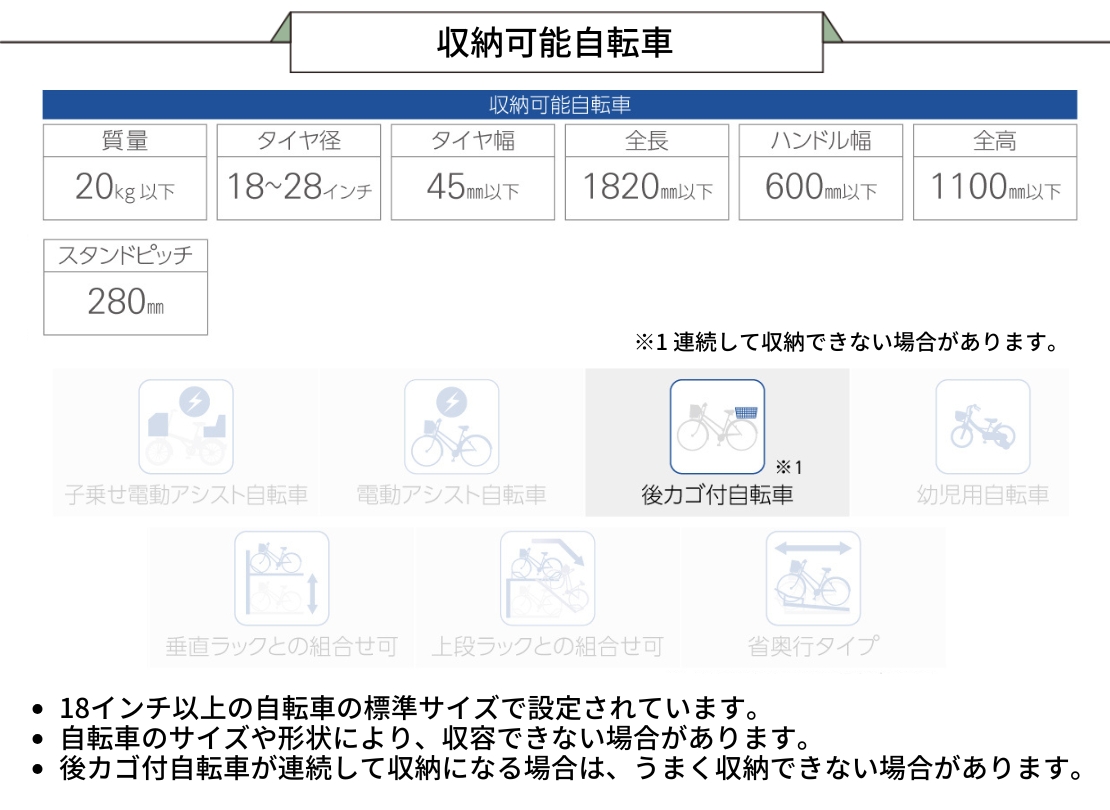Click the bullet about 18インチ以上 standard size
Image resolution: width=1110 pixels, height=810 pixels.
pyautogui.click(x=410, y=709)
